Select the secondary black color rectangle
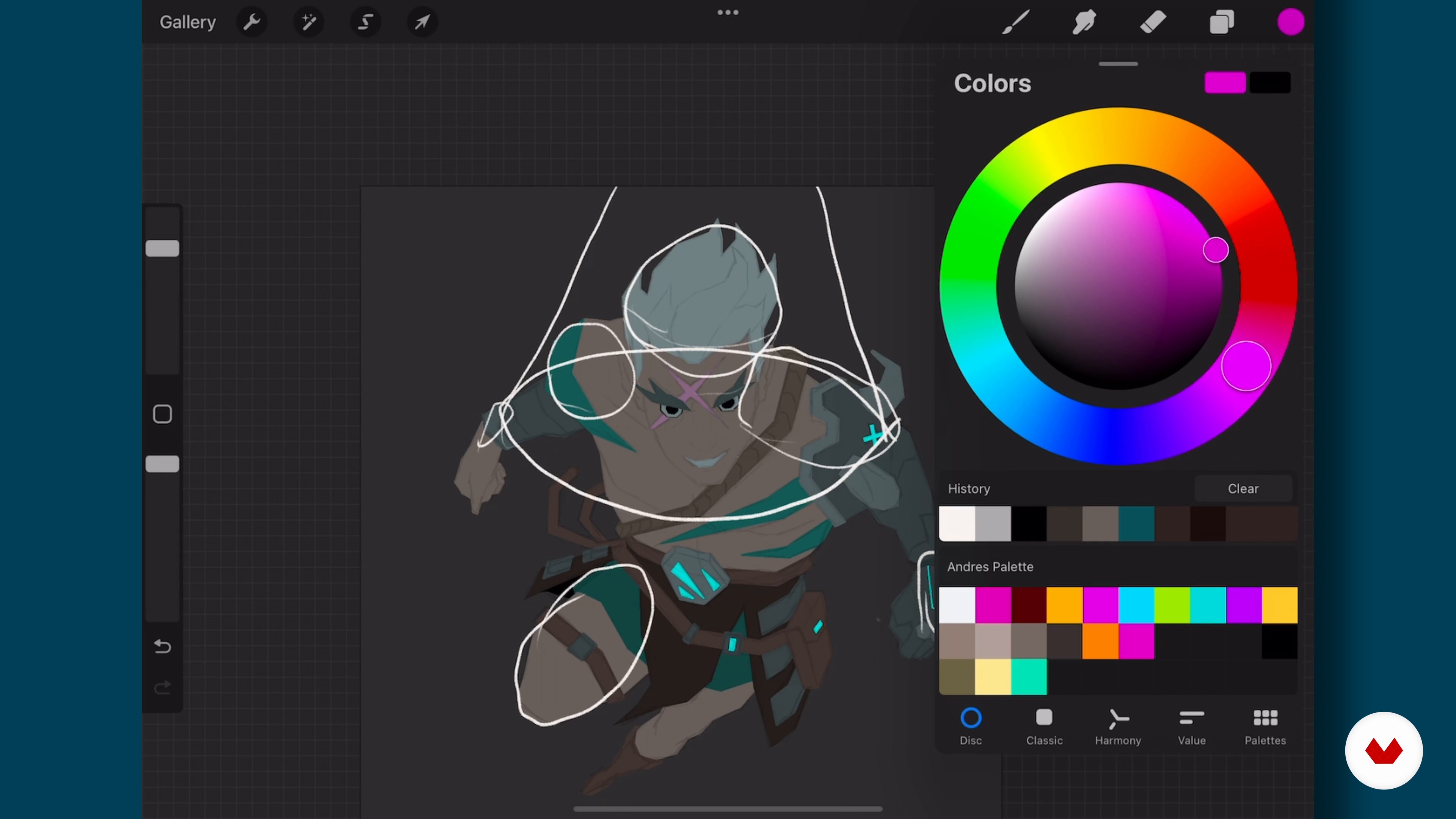 coord(1270,83)
